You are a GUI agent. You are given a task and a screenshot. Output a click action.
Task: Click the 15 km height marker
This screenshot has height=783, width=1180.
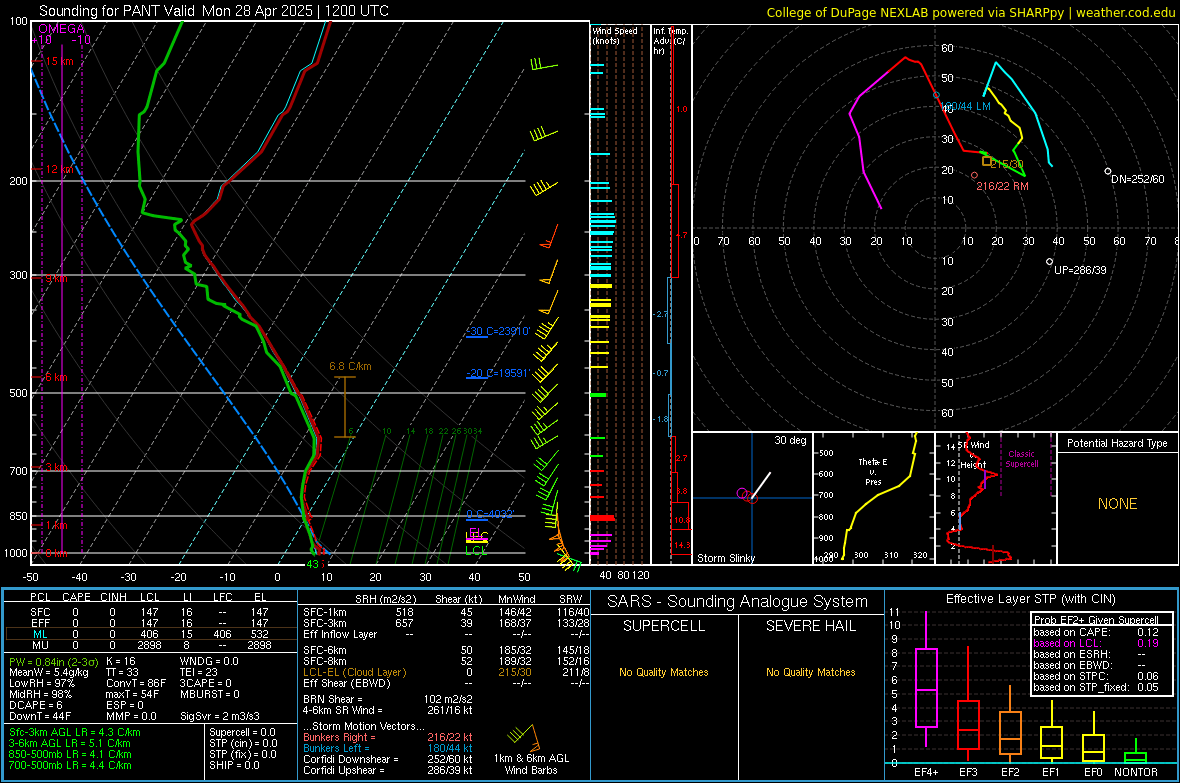click(59, 61)
